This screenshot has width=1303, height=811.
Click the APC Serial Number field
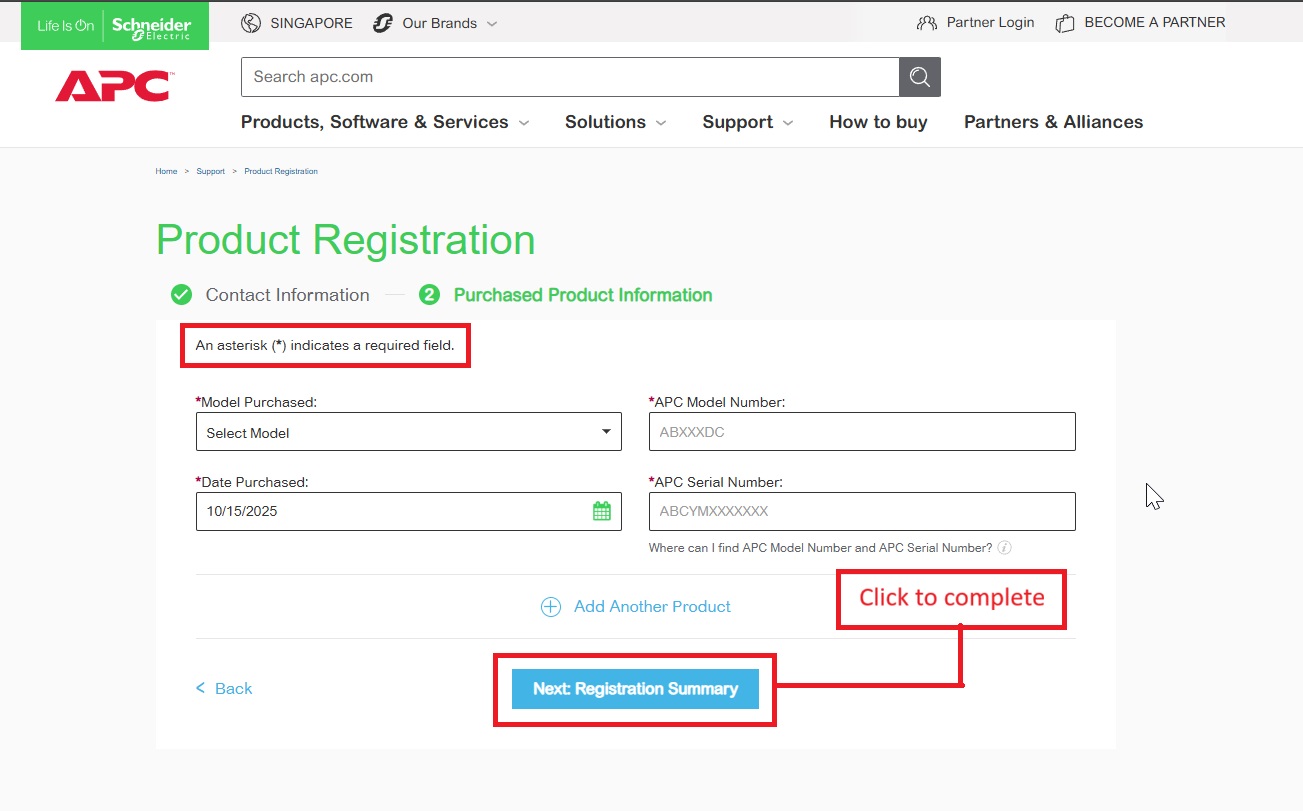pos(862,511)
